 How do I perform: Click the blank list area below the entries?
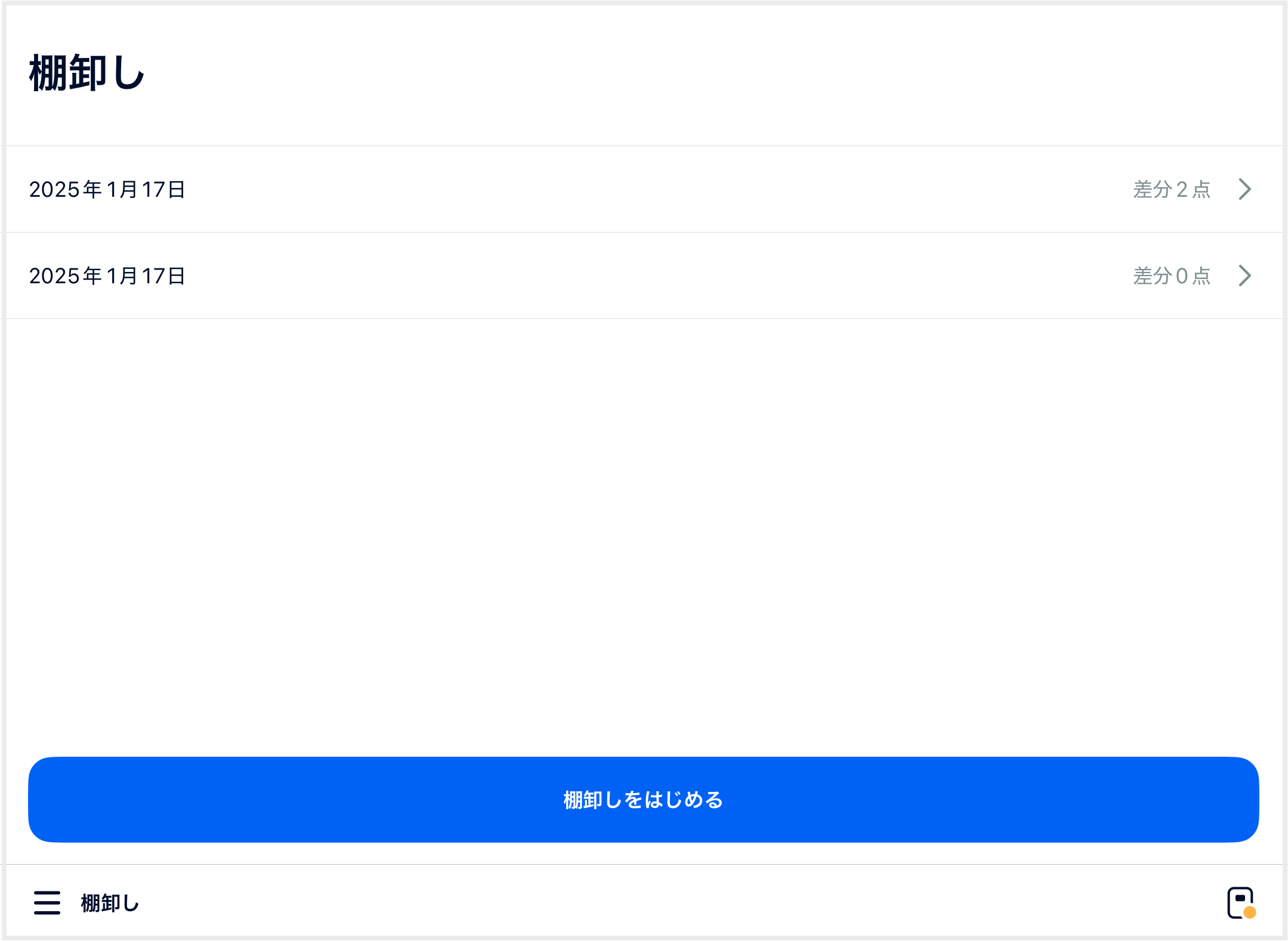pyautogui.click(x=644, y=537)
